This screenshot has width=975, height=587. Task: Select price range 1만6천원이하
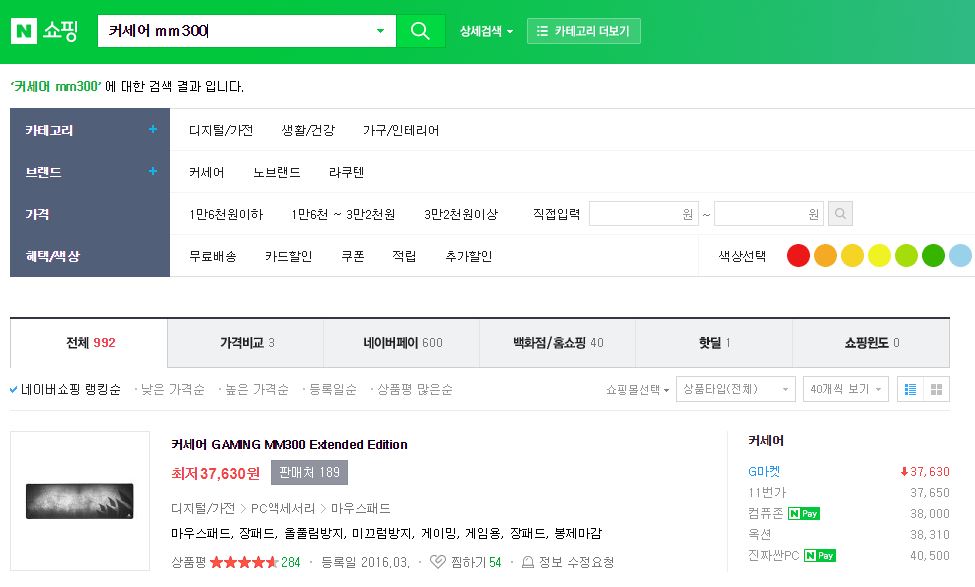(226, 214)
